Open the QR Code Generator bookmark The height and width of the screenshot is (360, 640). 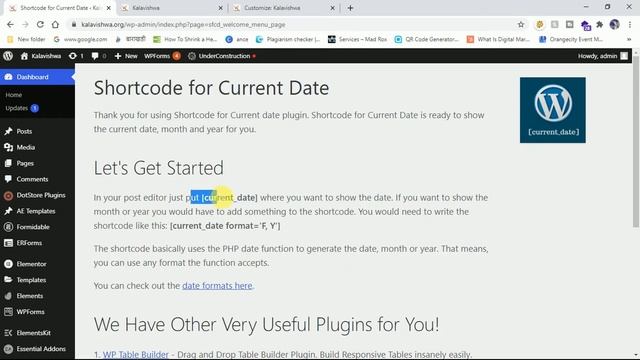point(427,39)
